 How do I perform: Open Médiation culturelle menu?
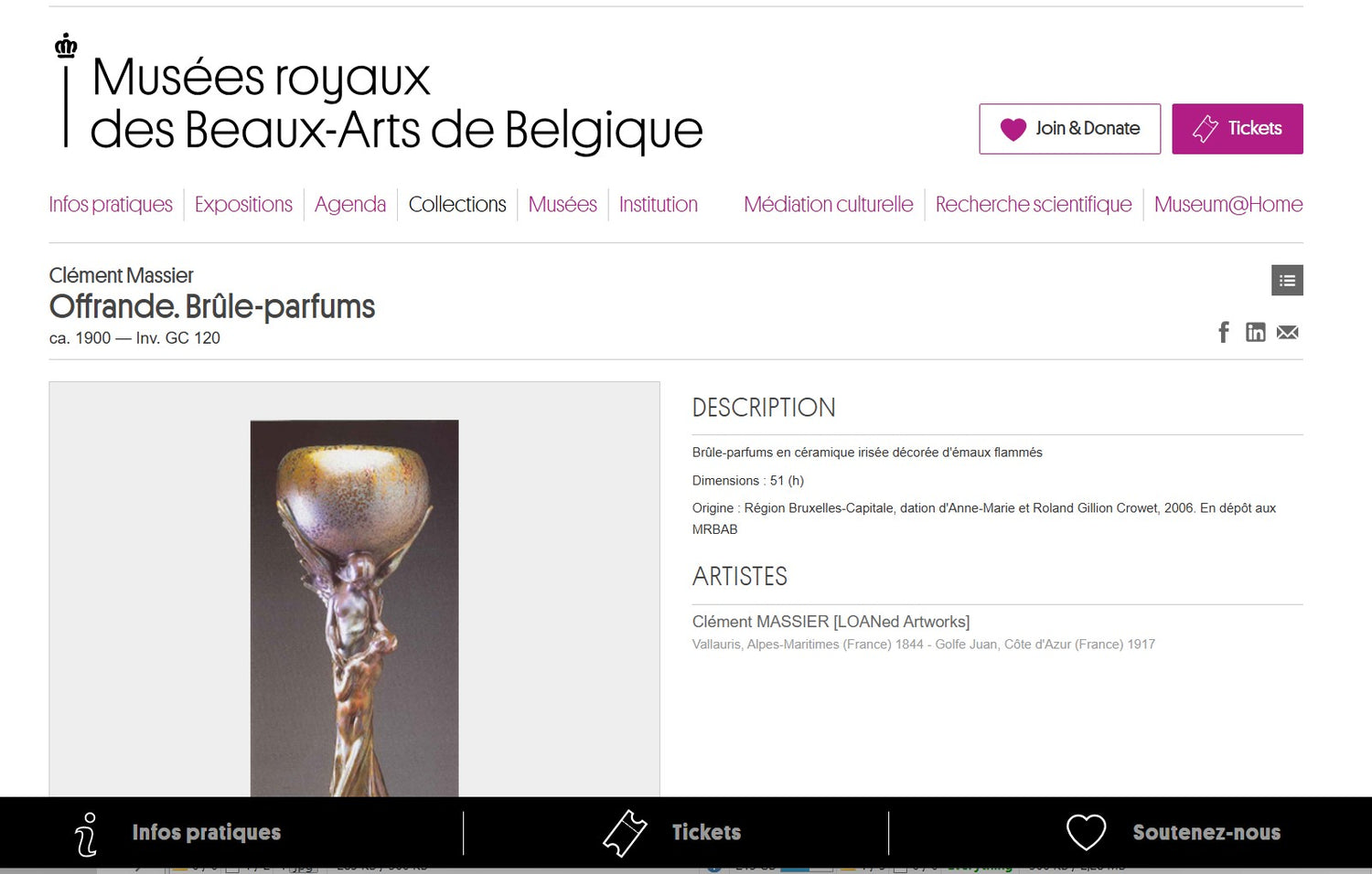click(x=829, y=205)
